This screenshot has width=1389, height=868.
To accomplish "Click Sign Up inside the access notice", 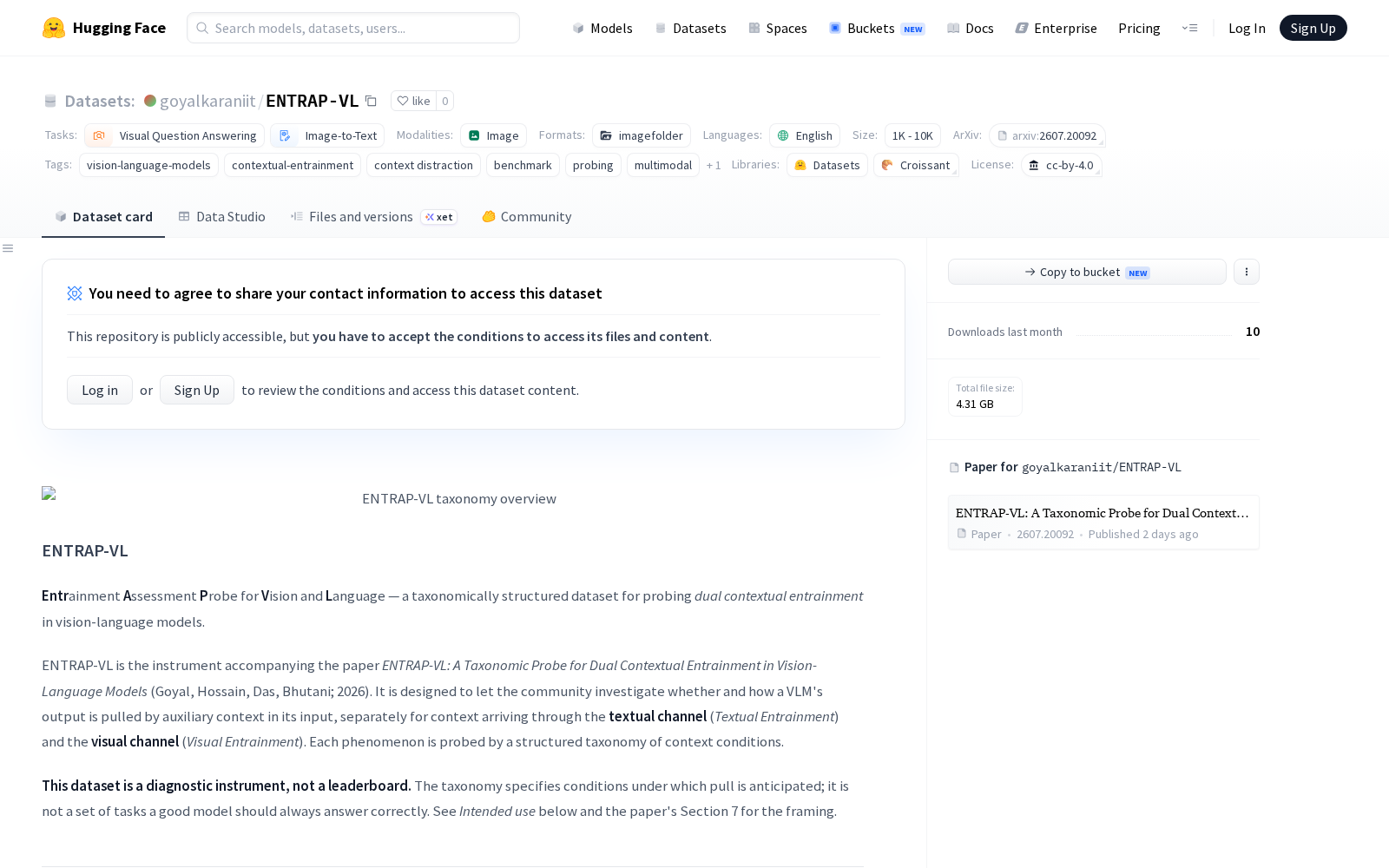I will (197, 390).
